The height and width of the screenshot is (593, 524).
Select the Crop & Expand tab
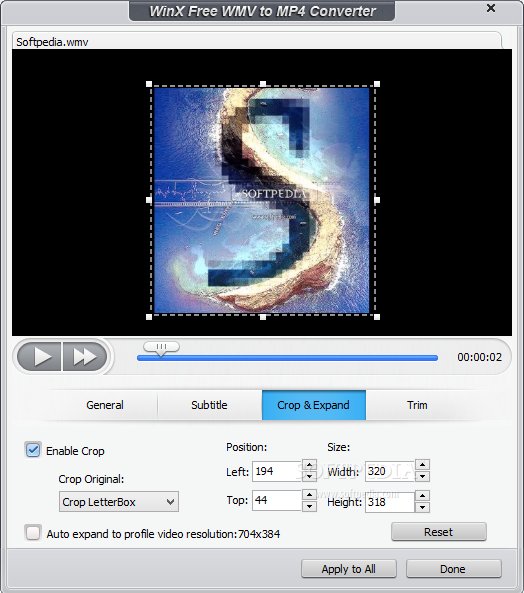(314, 405)
